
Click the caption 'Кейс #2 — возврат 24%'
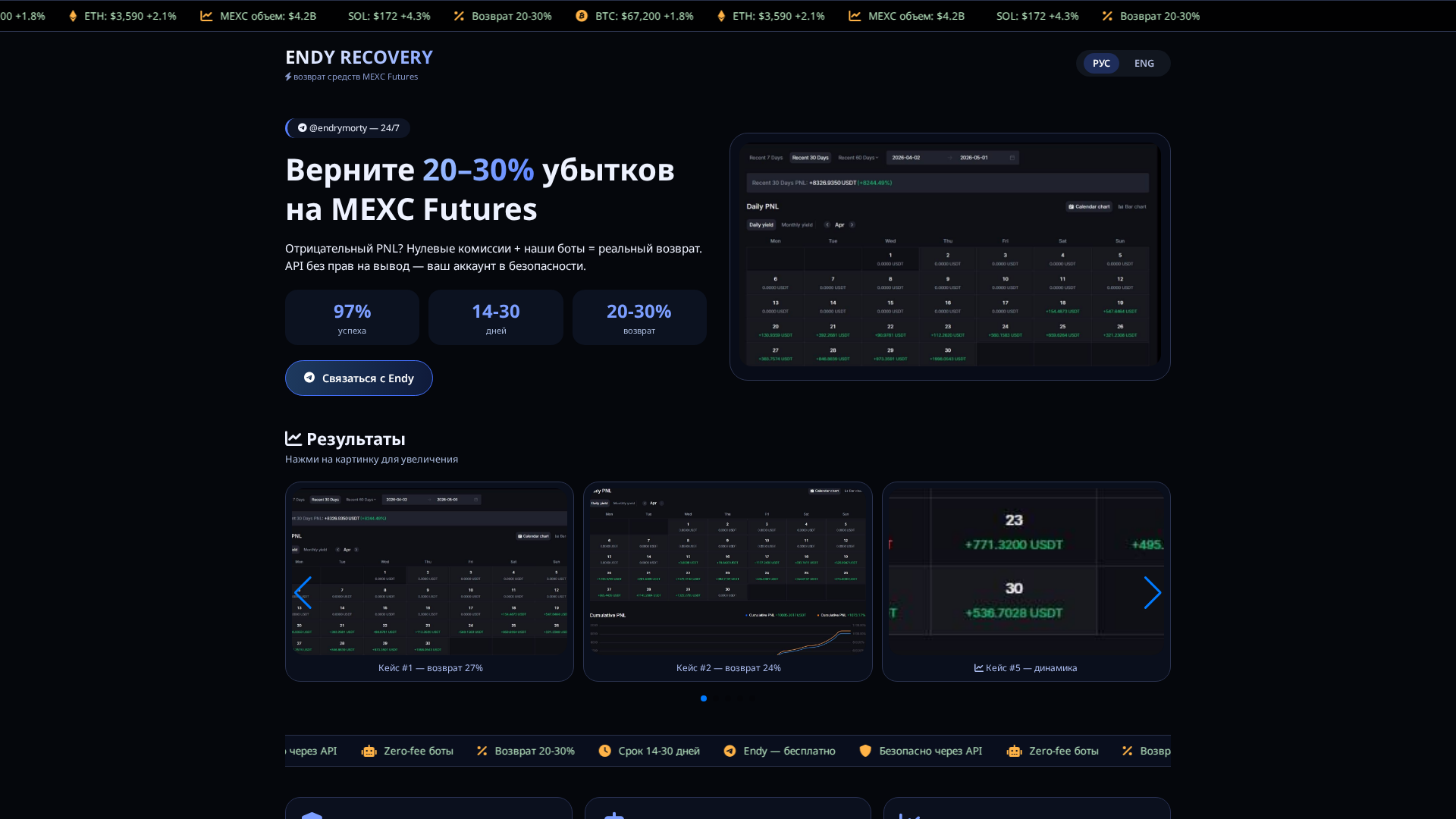point(729,668)
